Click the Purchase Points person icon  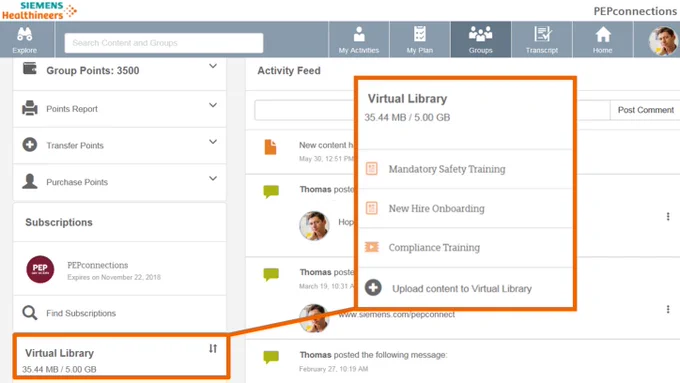[29, 181]
